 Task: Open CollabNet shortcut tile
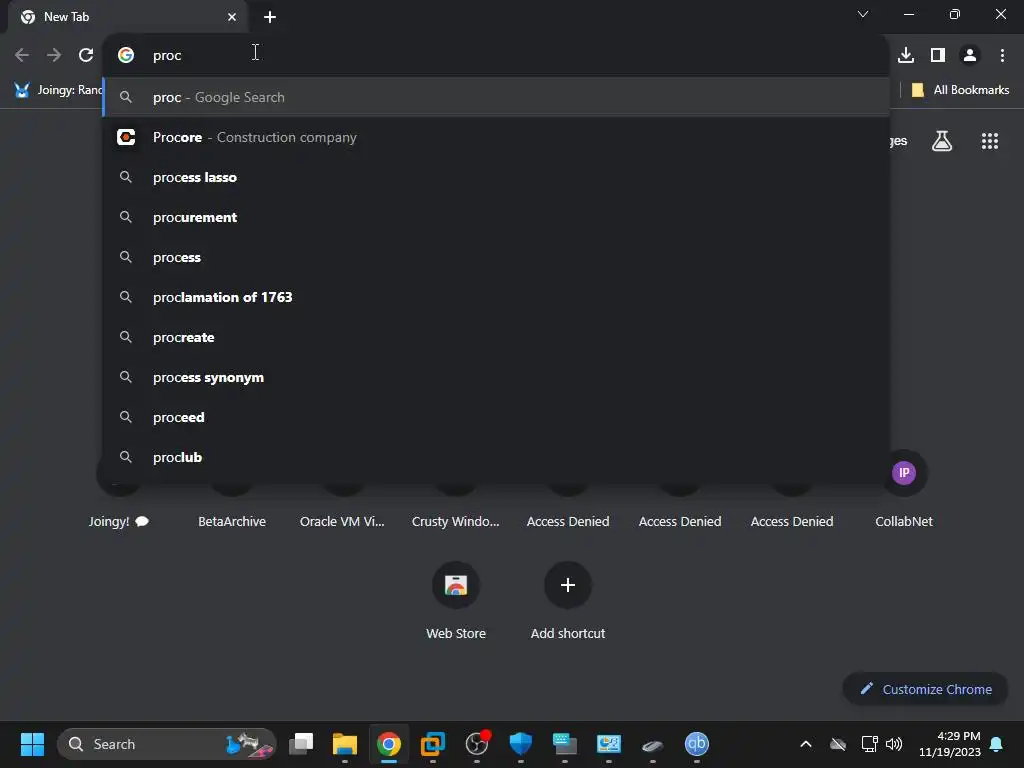point(904,488)
